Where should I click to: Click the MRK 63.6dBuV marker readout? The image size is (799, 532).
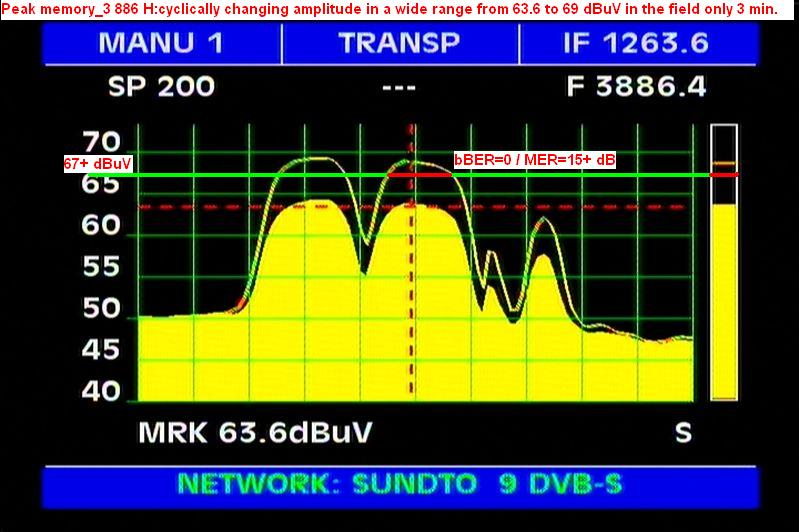(x=255, y=433)
